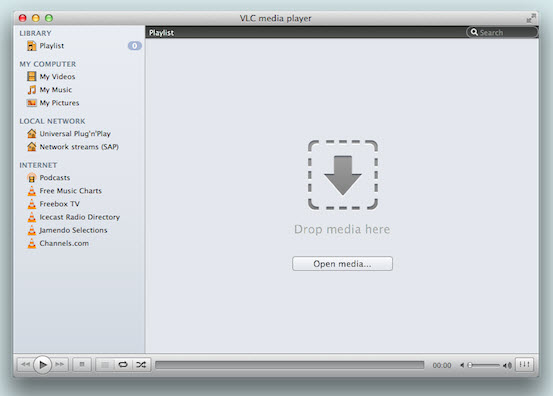This screenshot has width=553, height=396.
Task: Open the My Pictures photo icon
Action: [32, 103]
